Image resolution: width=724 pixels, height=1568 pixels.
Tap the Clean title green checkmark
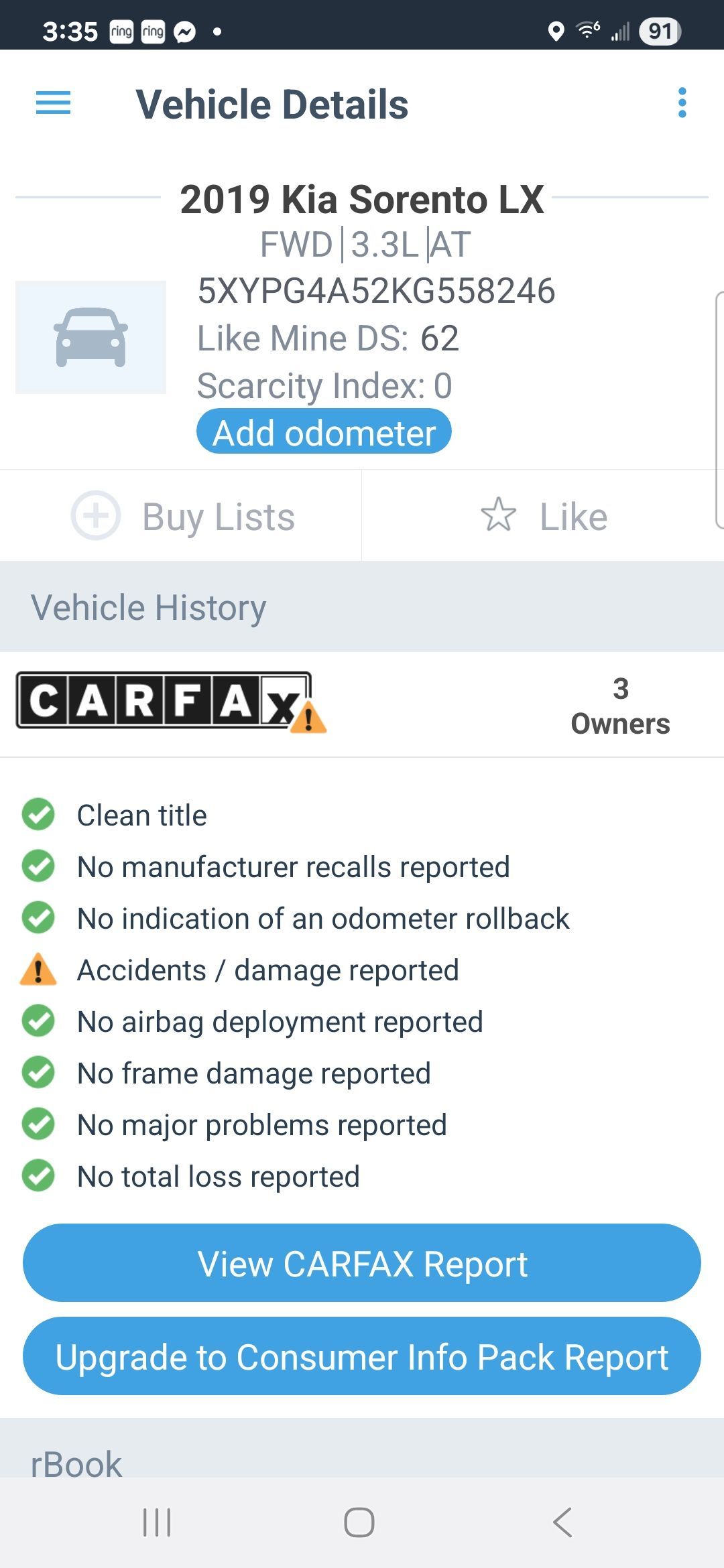click(x=38, y=815)
